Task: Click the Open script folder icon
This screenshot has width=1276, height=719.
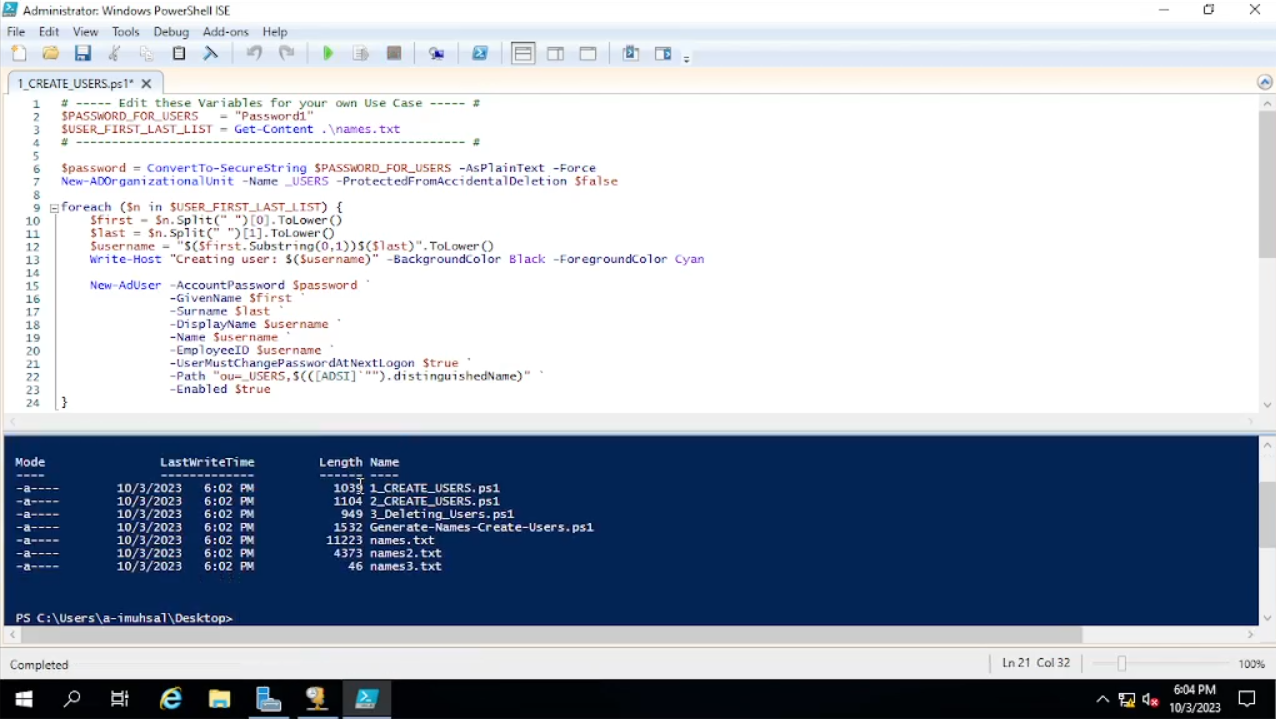Action: pyautogui.click(x=51, y=54)
